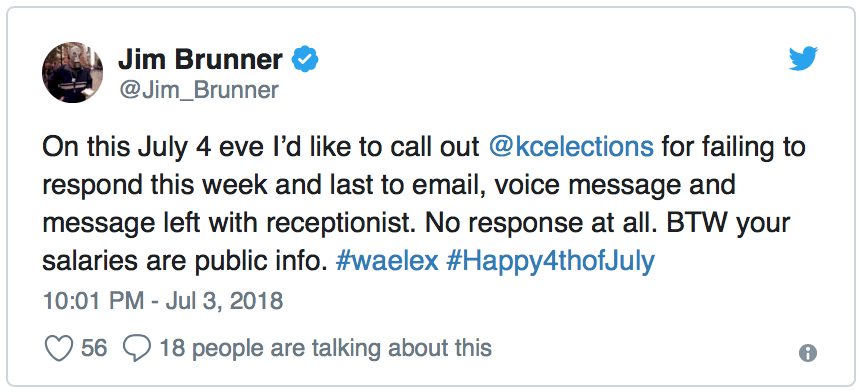Open Jim Brunner's profile avatar

pos(72,72)
